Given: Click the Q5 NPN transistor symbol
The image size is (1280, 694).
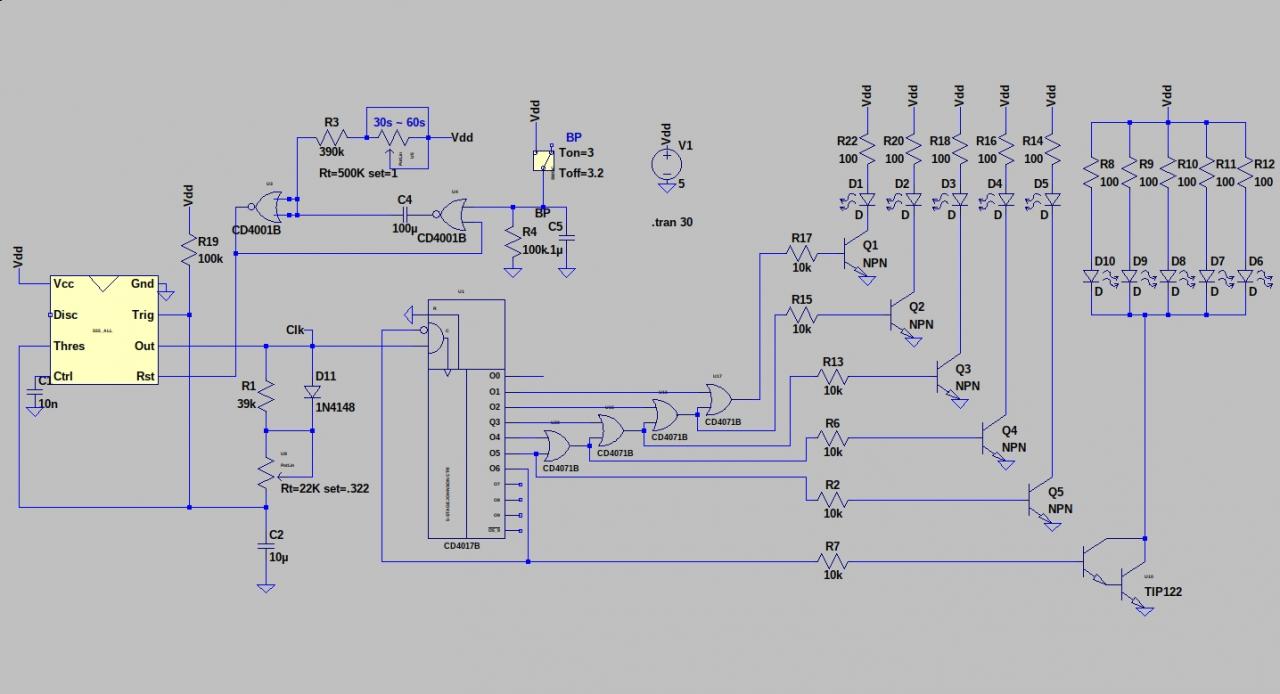Looking at the screenshot, I should 1040,500.
